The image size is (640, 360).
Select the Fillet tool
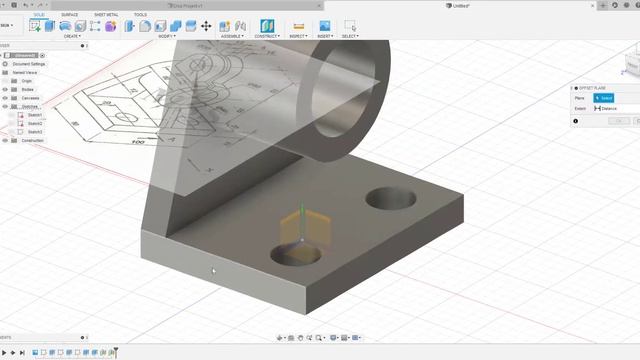click(x=145, y=26)
